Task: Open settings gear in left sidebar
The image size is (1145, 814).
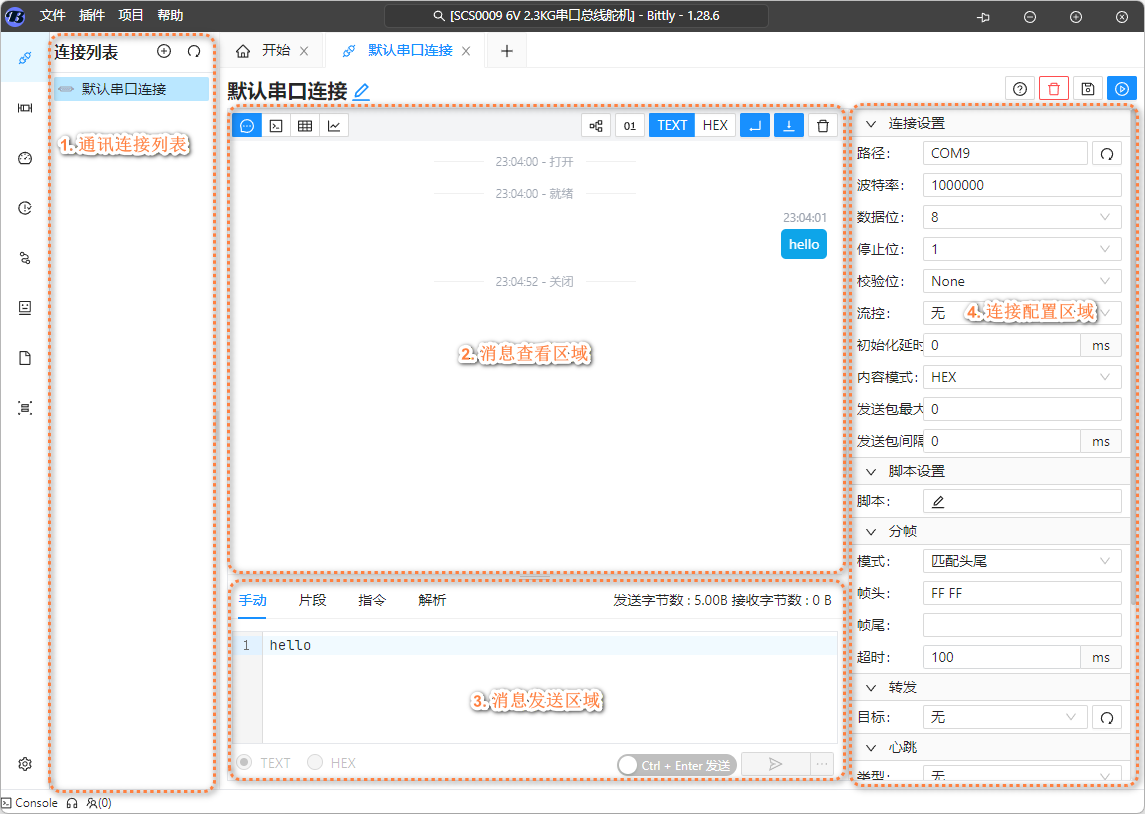Action: pos(25,764)
